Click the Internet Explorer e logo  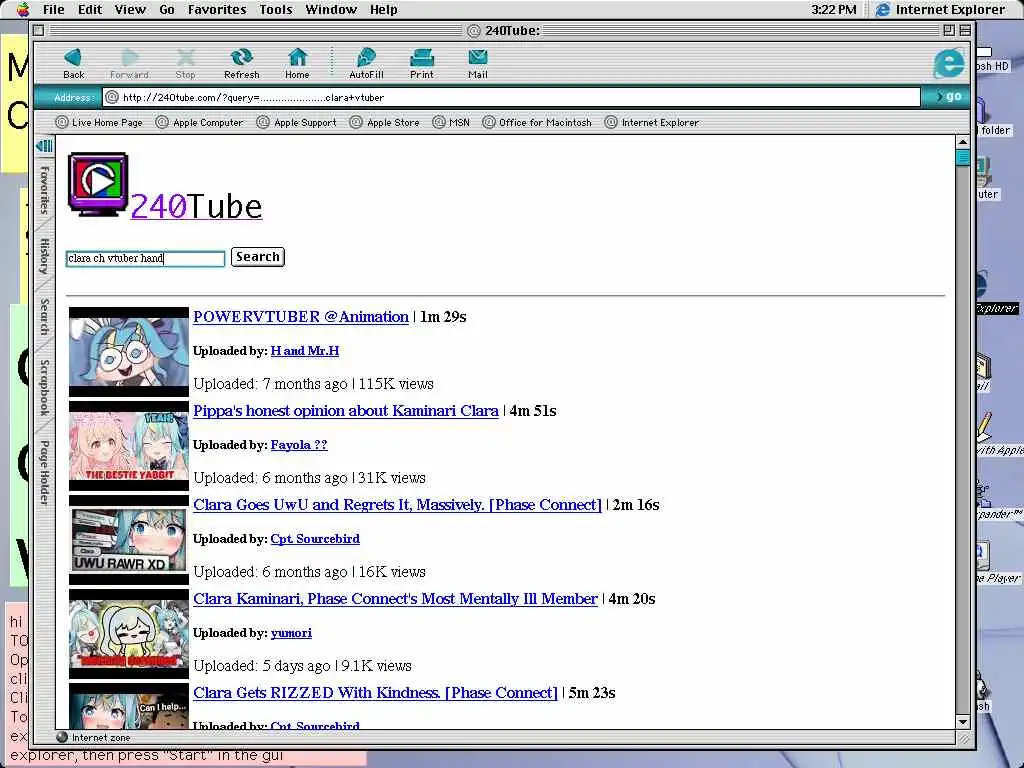point(948,63)
